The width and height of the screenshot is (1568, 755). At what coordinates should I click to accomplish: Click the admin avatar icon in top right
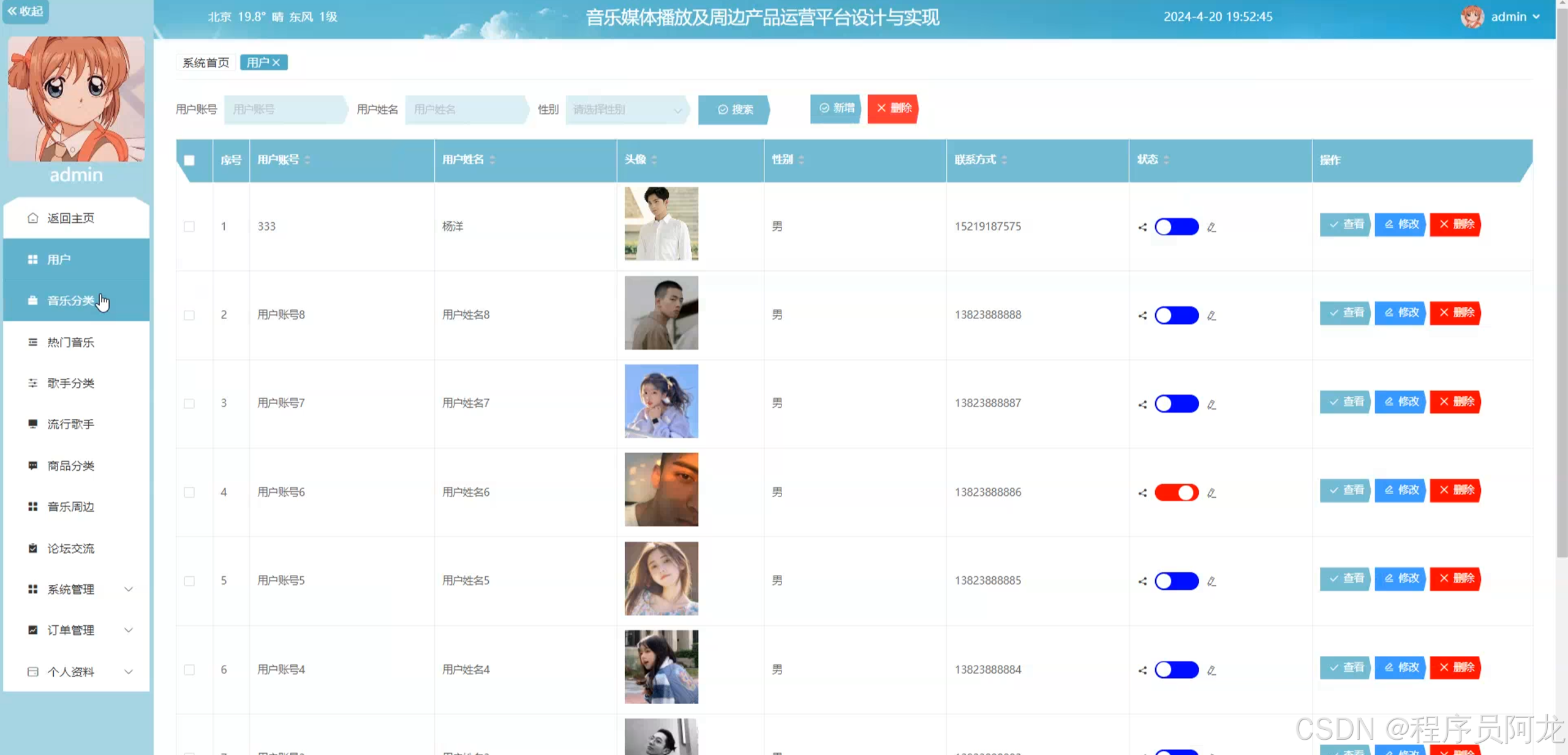(x=1472, y=17)
